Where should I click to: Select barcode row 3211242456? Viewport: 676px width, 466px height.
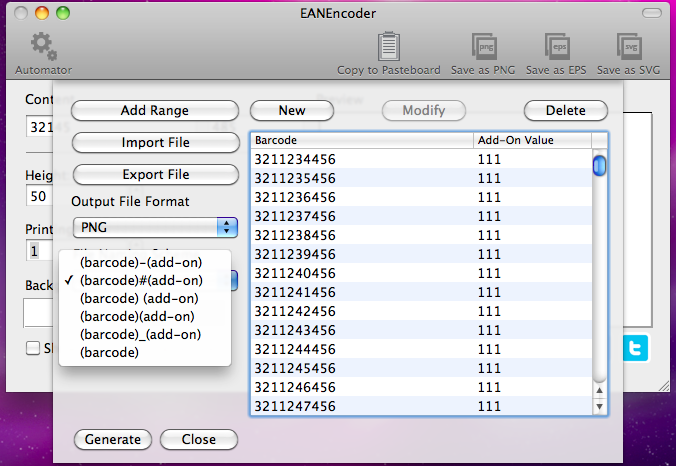[x=421, y=311]
